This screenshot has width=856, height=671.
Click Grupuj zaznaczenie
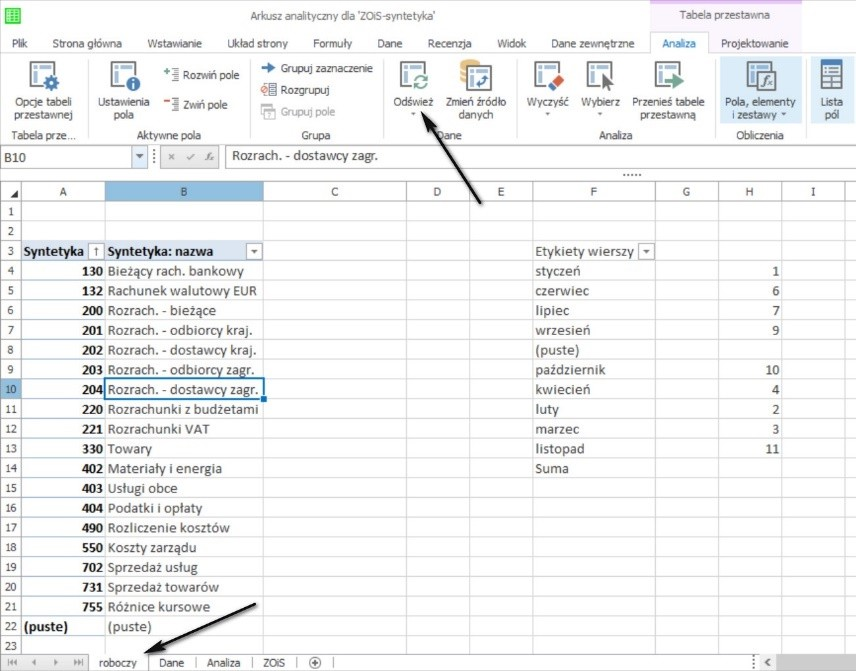[x=317, y=68]
